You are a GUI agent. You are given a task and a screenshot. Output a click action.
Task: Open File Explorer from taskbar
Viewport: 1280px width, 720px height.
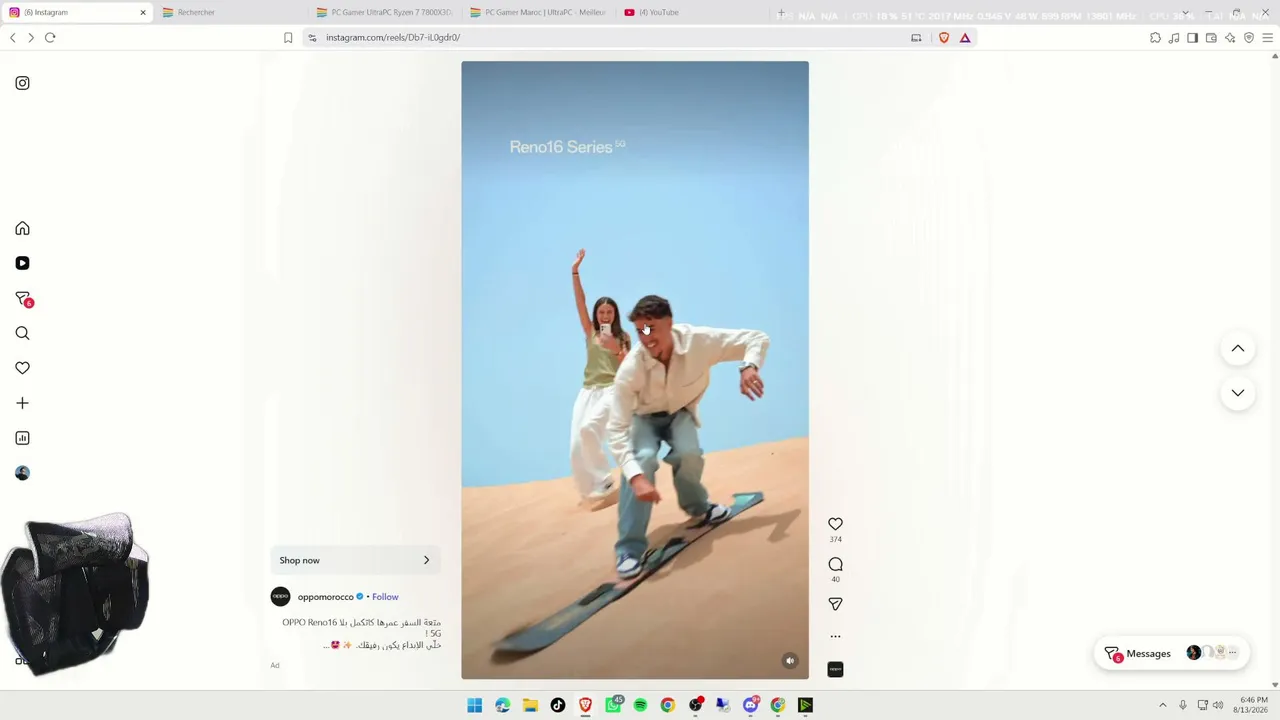click(x=530, y=705)
